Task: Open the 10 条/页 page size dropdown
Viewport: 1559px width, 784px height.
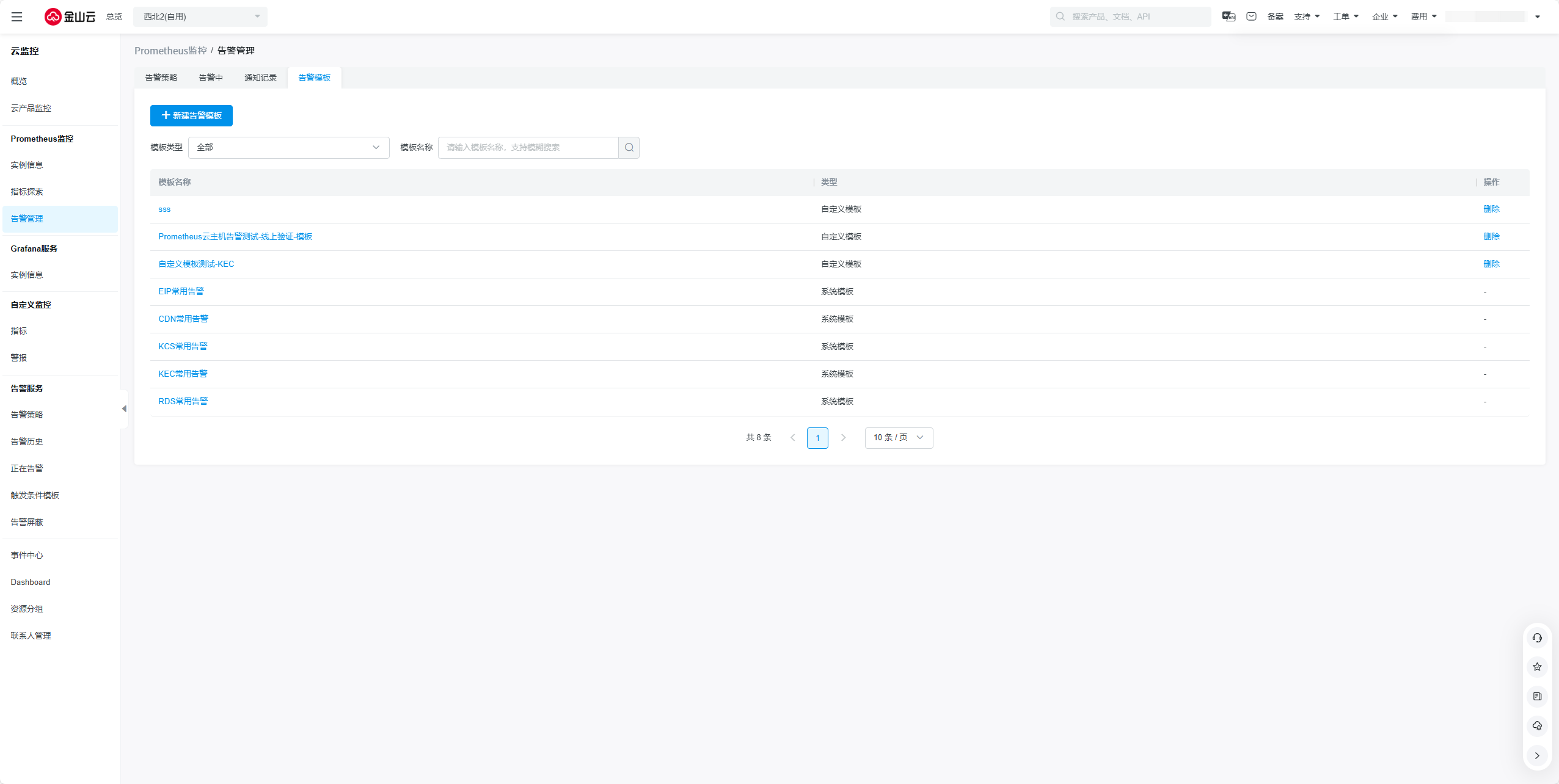Action: [898, 438]
